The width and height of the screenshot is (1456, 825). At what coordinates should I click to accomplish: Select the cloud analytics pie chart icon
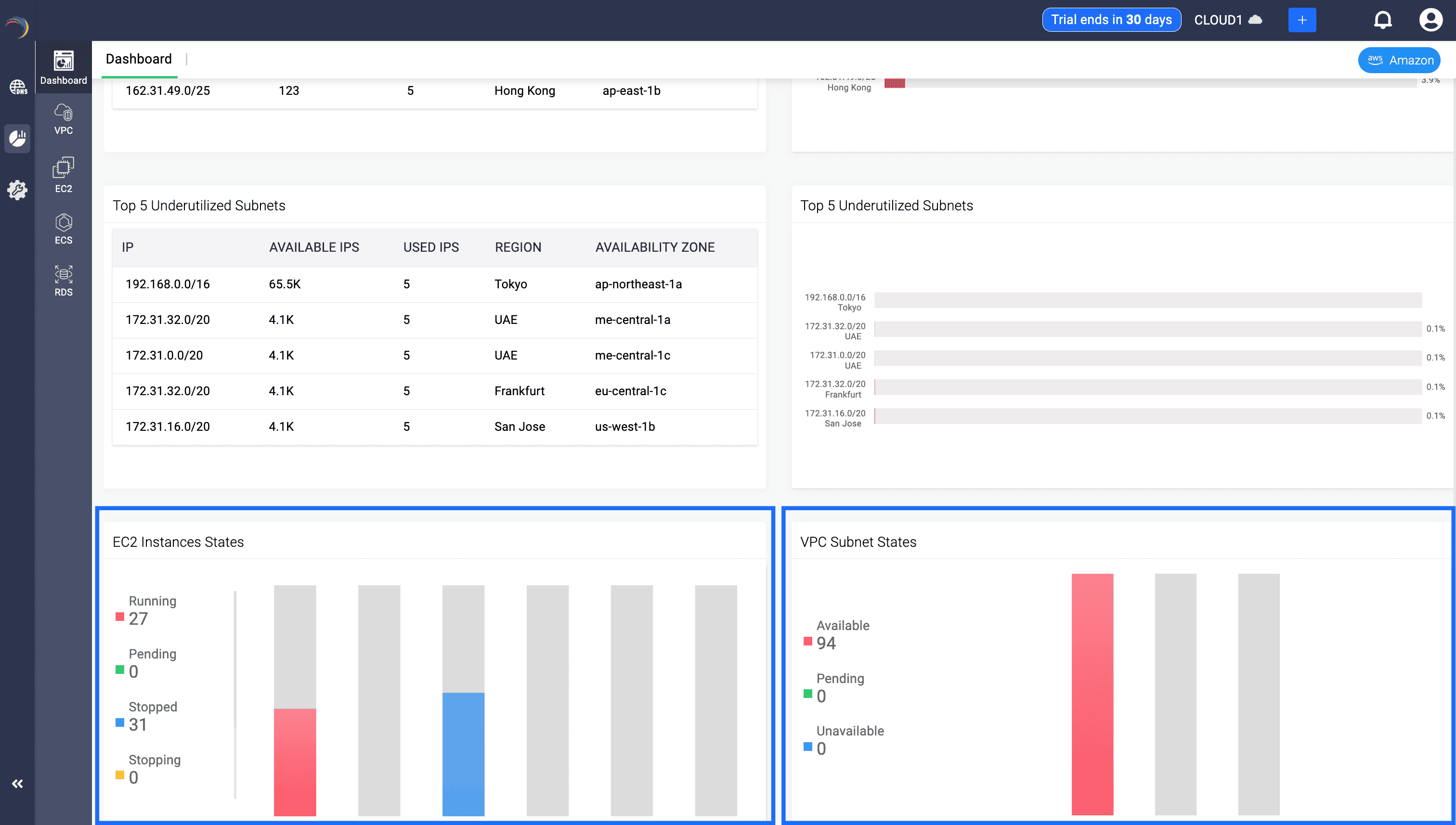click(x=17, y=138)
